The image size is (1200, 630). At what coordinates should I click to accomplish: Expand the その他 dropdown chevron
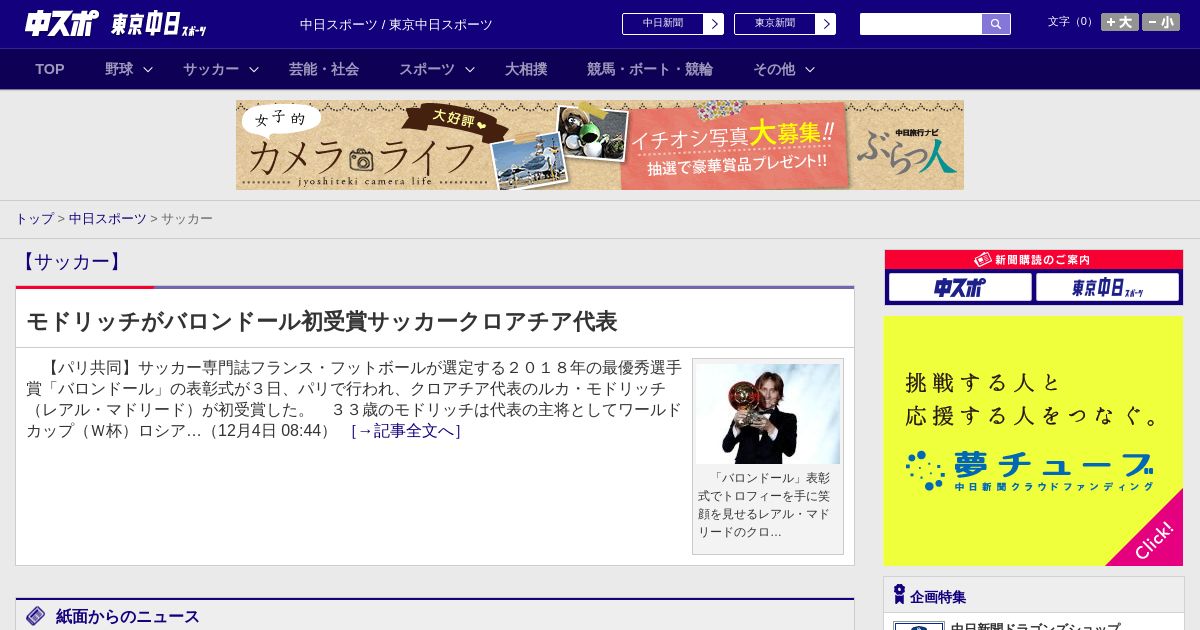coord(810,69)
